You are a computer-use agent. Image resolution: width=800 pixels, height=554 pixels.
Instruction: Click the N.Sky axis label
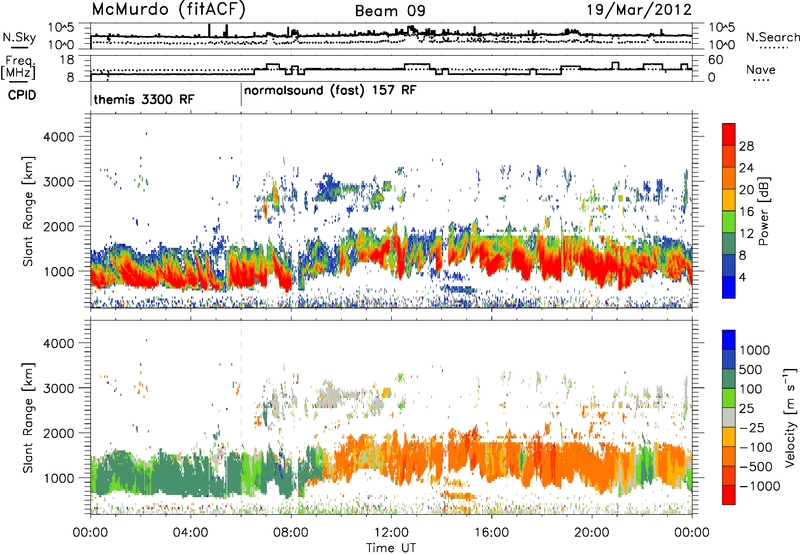(19, 37)
